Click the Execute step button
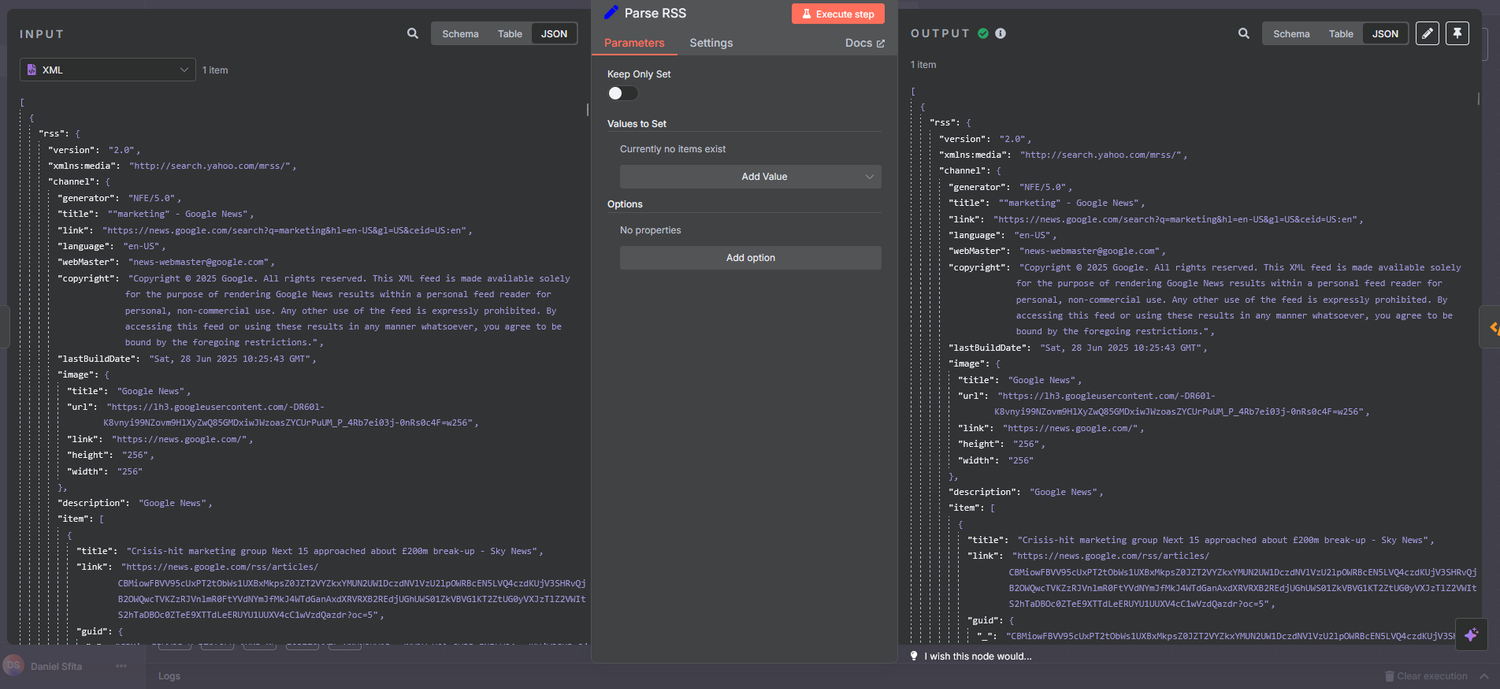The image size is (1500, 689). pyautogui.click(x=838, y=13)
